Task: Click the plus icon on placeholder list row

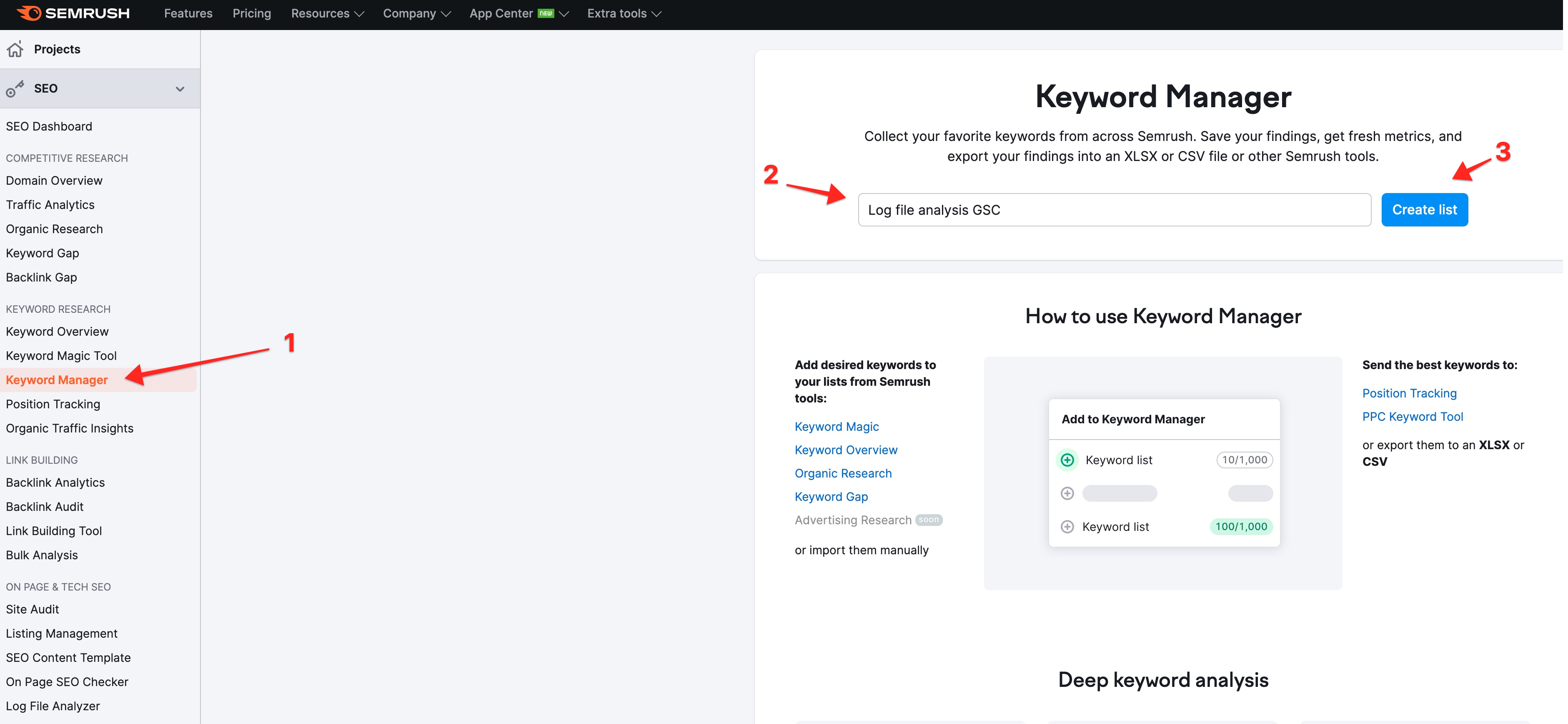Action: pos(1067,493)
